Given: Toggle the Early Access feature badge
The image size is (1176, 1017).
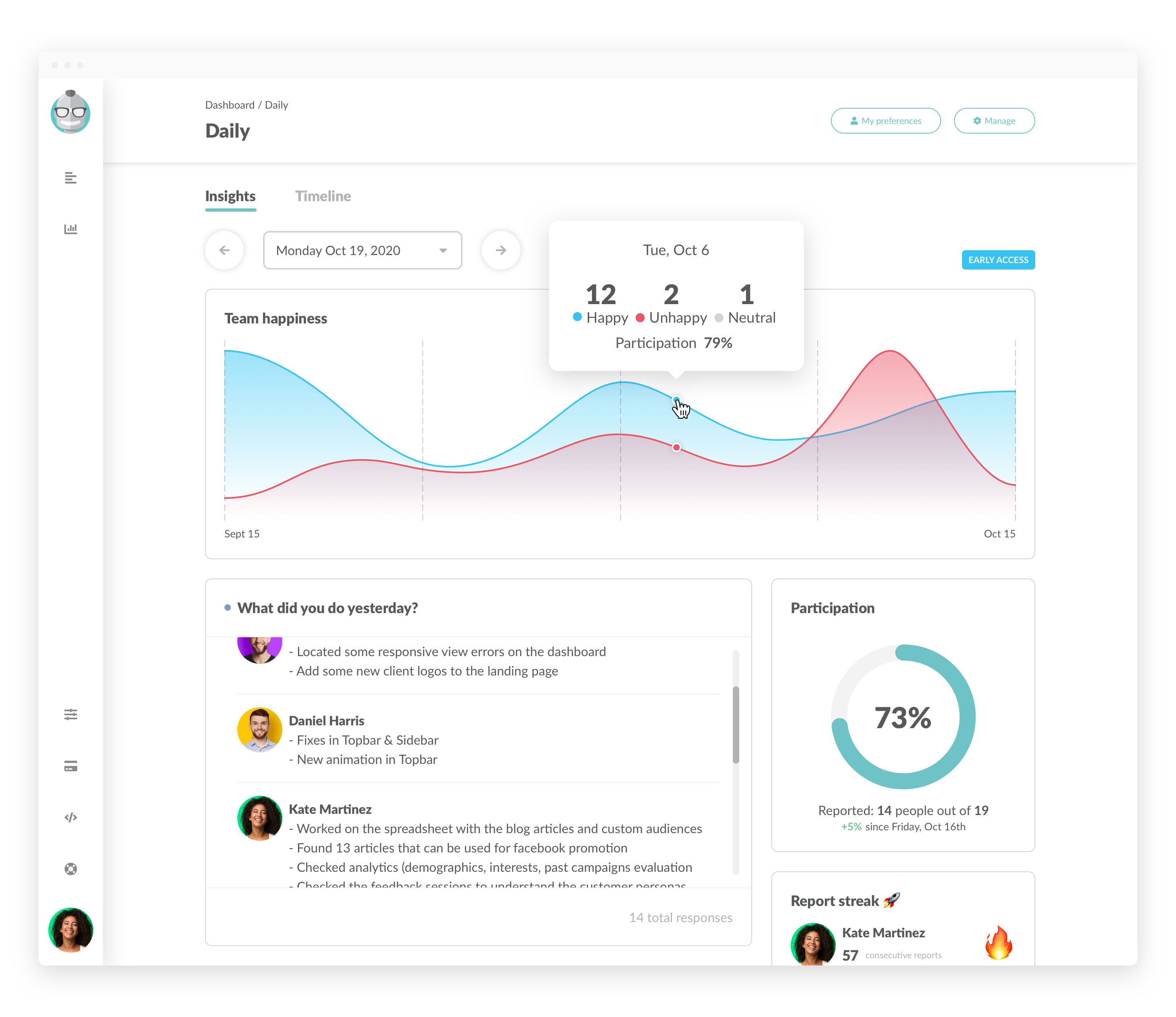Looking at the screenshot, I should [x=997, y=260].
